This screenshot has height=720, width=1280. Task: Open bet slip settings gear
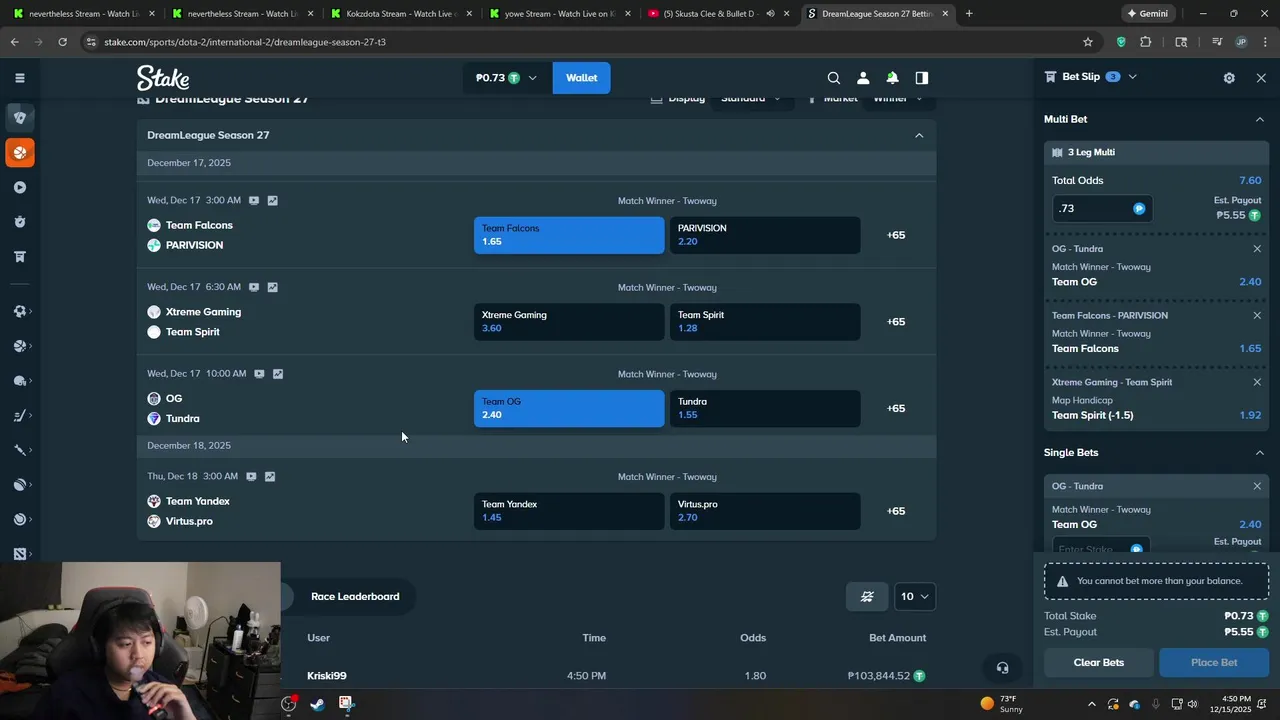(1229, 78)
